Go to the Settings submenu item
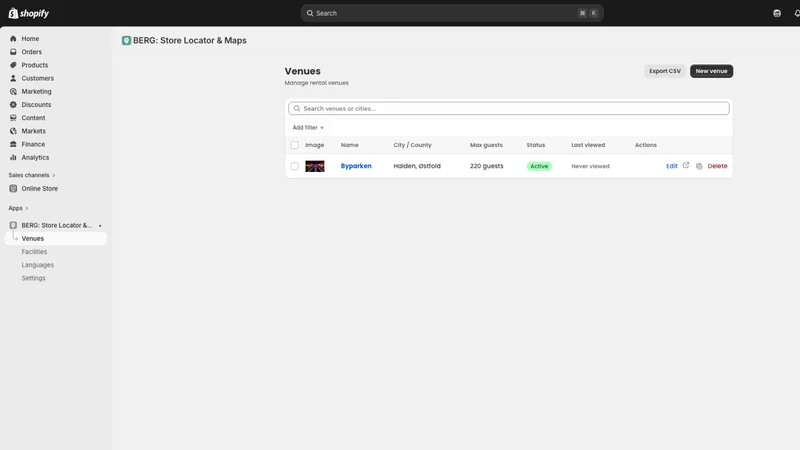 [33, 279]
